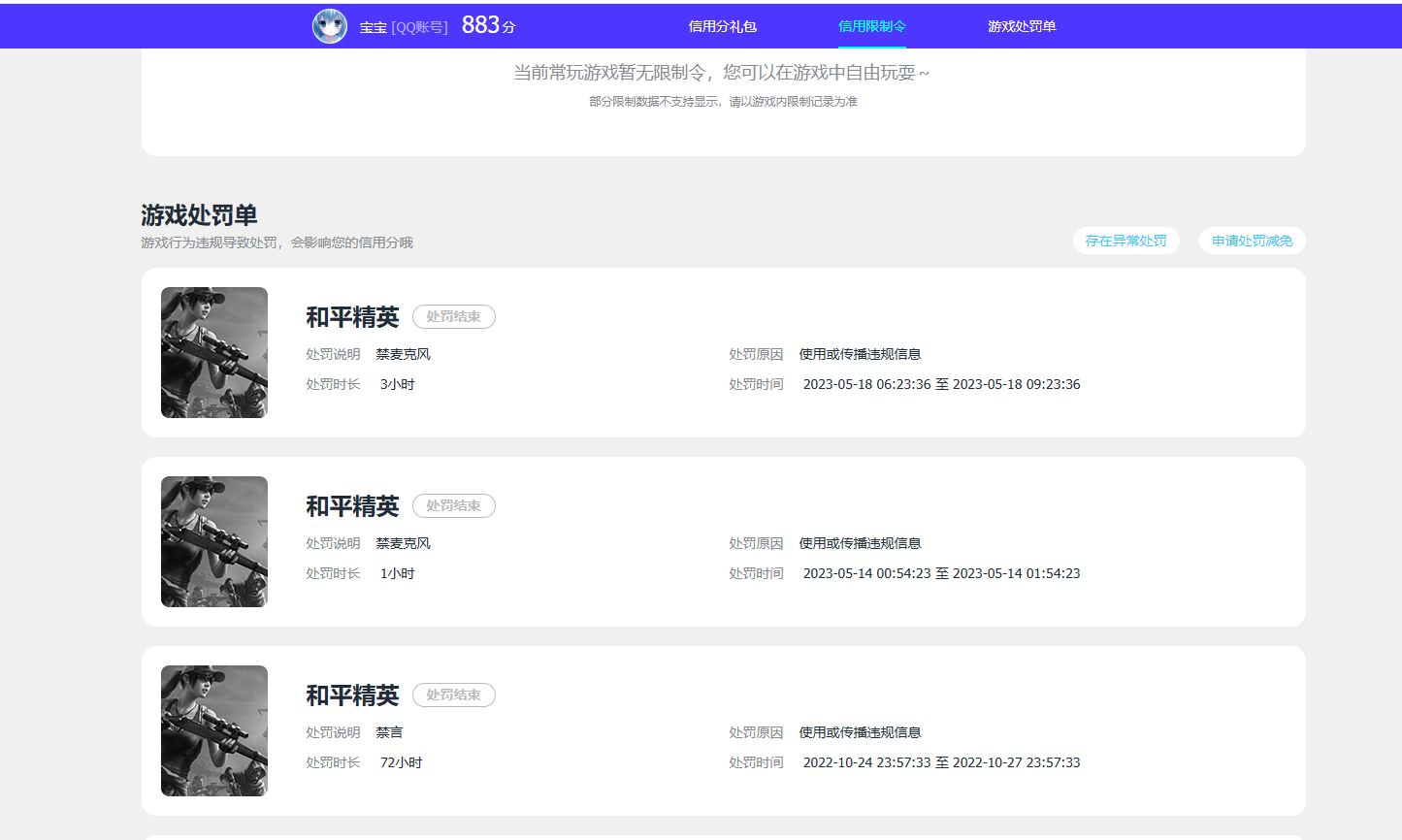Open game thumbnail of the 72小时 penalty
The height and width of the screenshot is (840, 1402).
pos(214,730)
